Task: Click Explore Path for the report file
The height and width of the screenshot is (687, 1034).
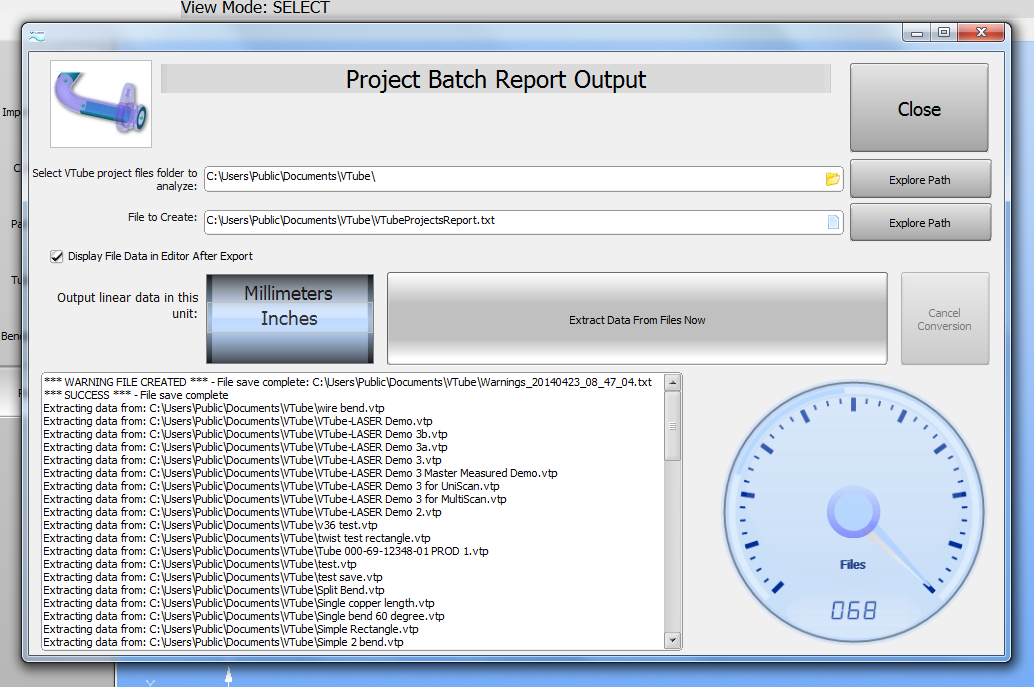Action: pyautogui.click(x=919, y=223)
